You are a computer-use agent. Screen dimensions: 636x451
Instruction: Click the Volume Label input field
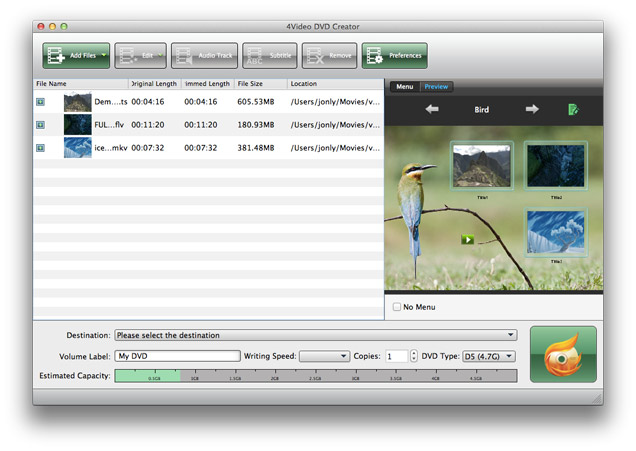click(x=177, y=356)
